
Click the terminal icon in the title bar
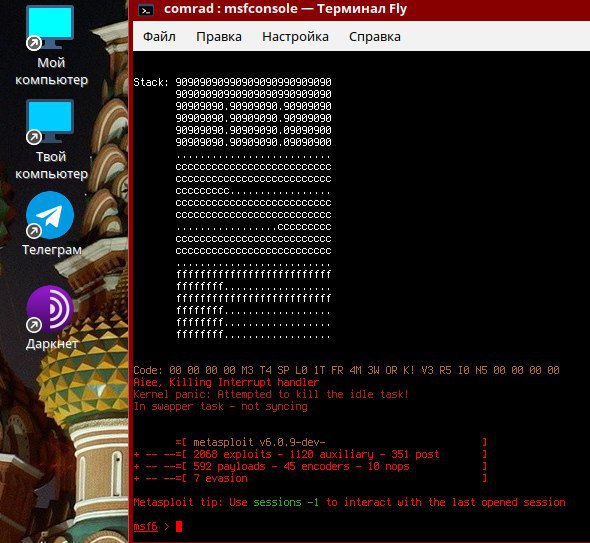pos(146,10)
